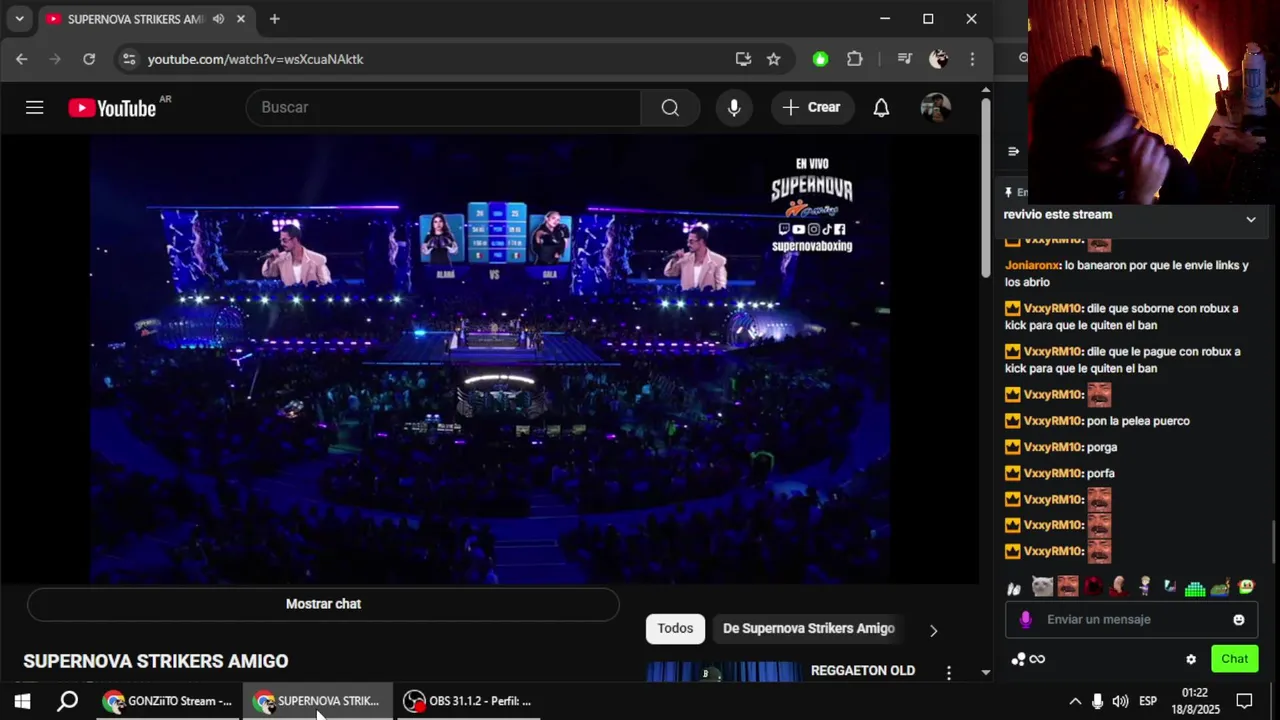Click 'SUPERNOVA STRIKERS AMIGO' video title
The height and width of the screenshot is (720, 1280).
(x=156, y=661)
